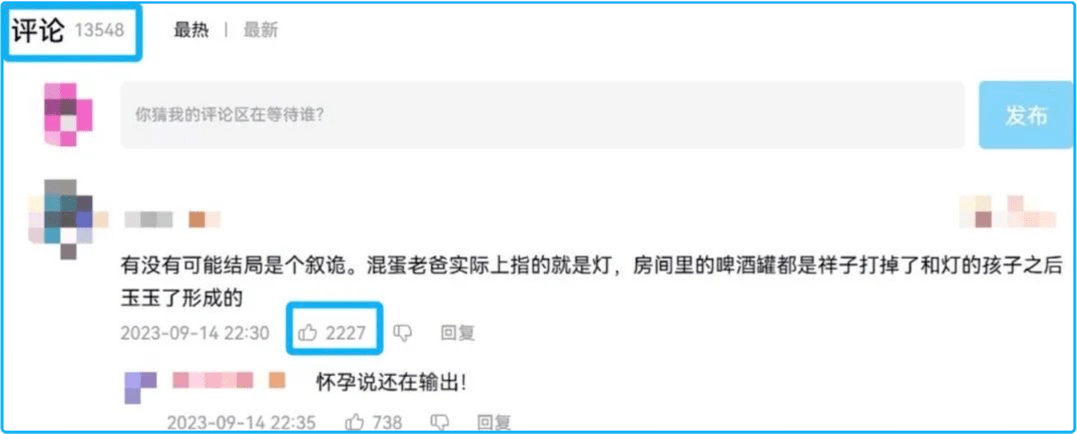The width and height of the screenshot is (1077, 434).
Task: Click the 评论 13548 heading
Action: 67,31
